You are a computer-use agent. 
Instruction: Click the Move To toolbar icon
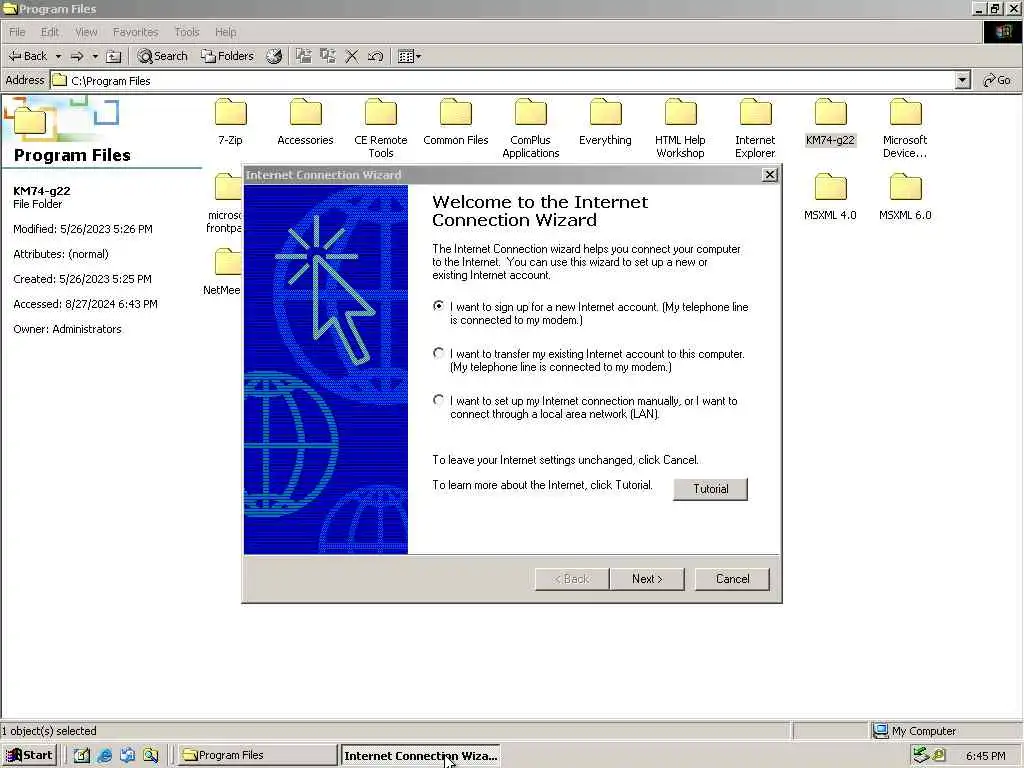304,56
